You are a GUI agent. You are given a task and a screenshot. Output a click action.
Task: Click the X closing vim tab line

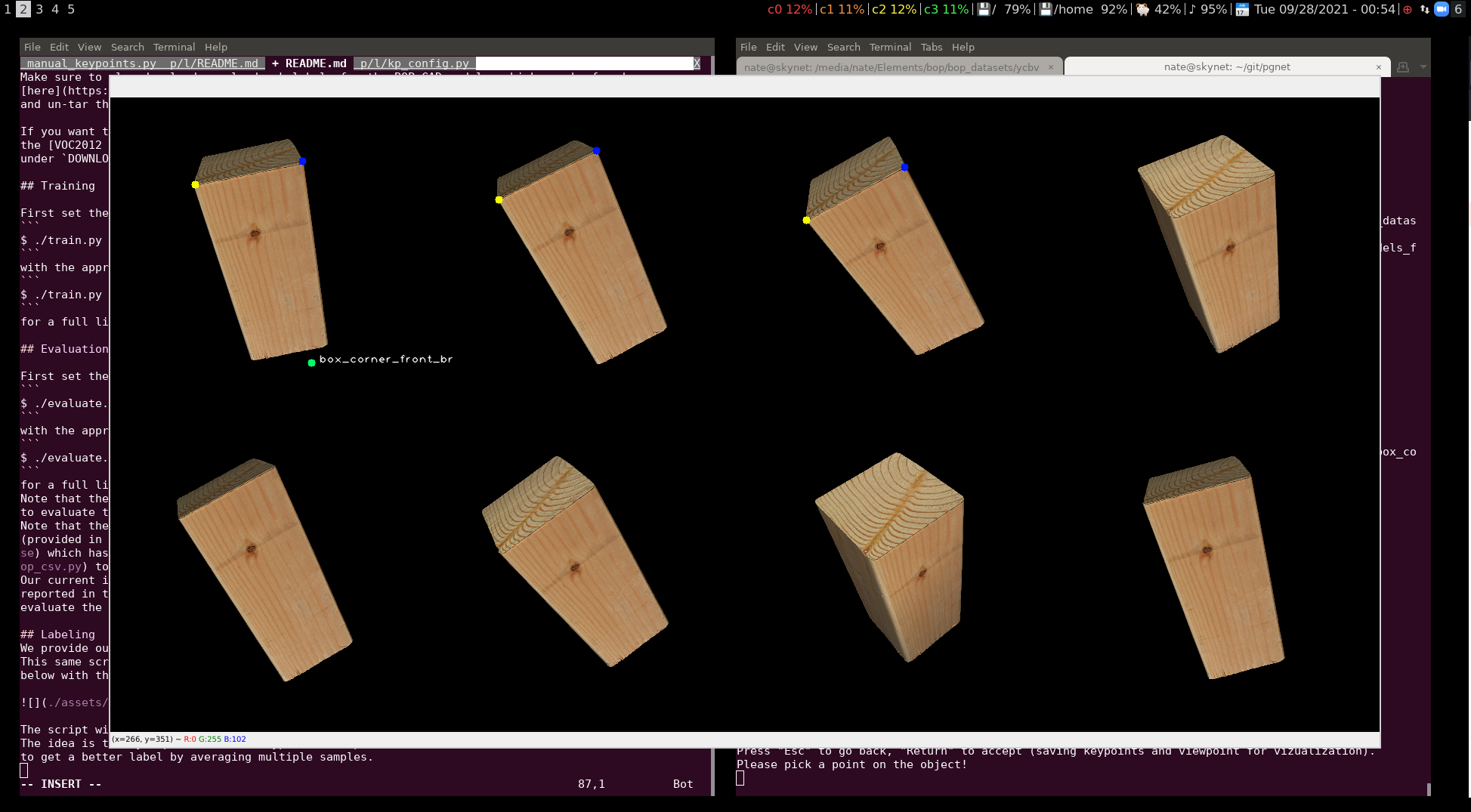click(697, 63)
